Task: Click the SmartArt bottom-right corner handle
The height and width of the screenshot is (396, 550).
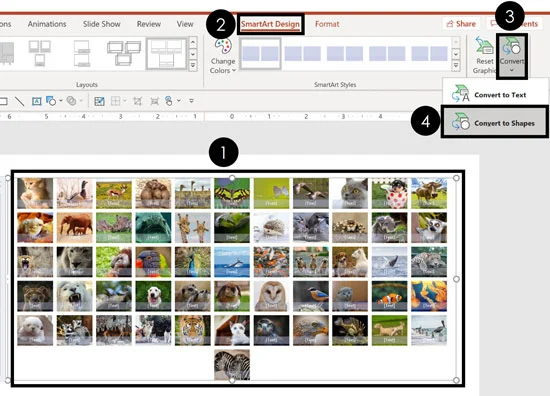Action: click(x=456, y=380)
